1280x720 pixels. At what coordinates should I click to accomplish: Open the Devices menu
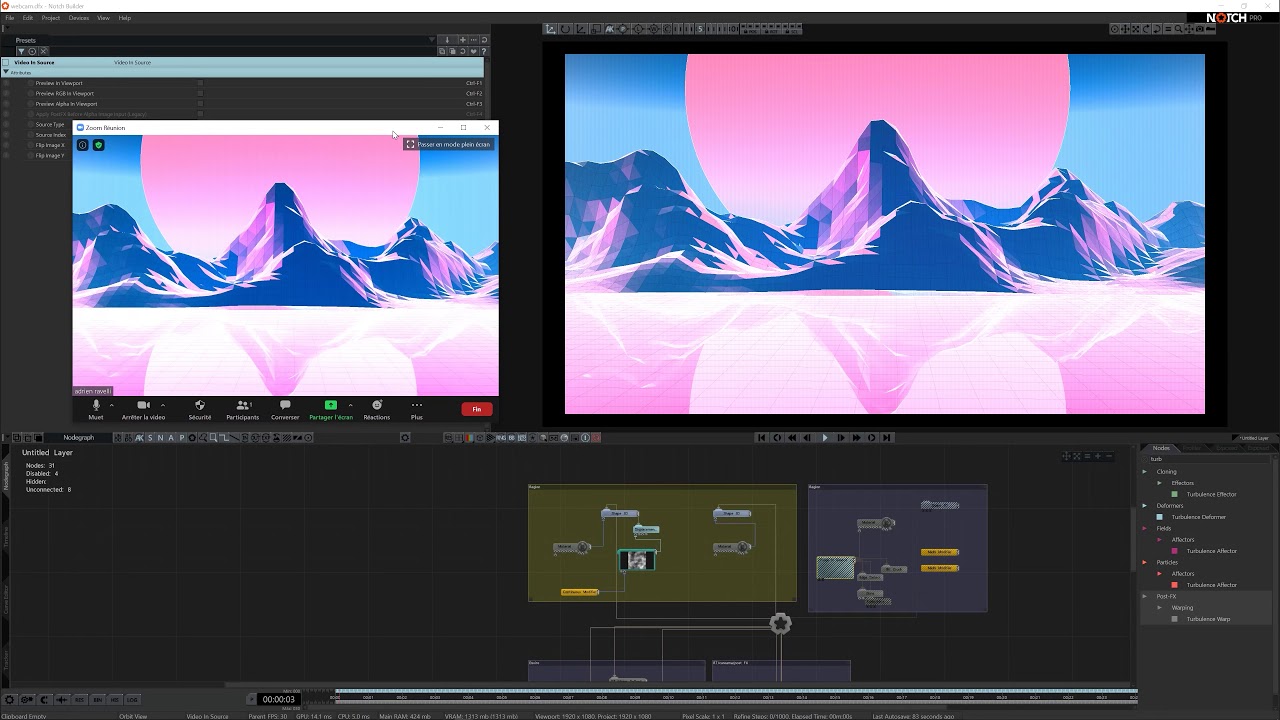point(78,18)
